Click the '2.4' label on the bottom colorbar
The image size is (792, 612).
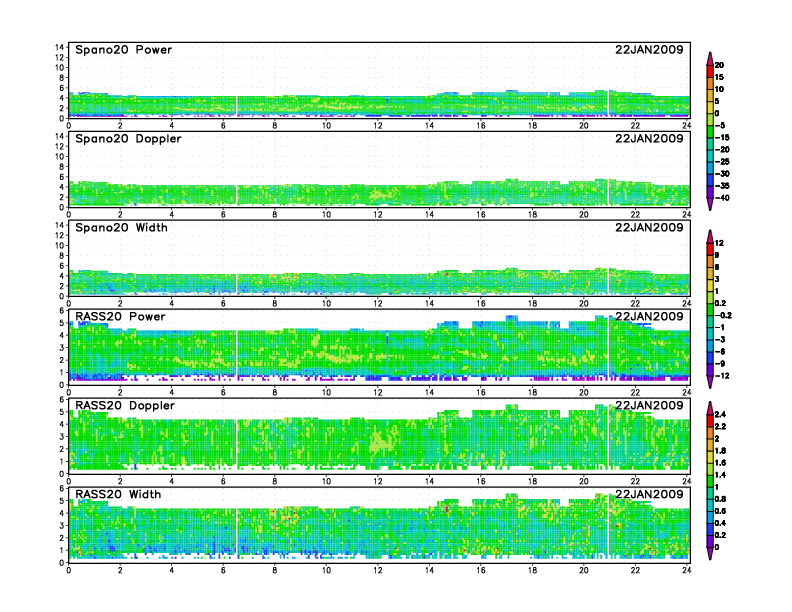[x=720, y=415]
